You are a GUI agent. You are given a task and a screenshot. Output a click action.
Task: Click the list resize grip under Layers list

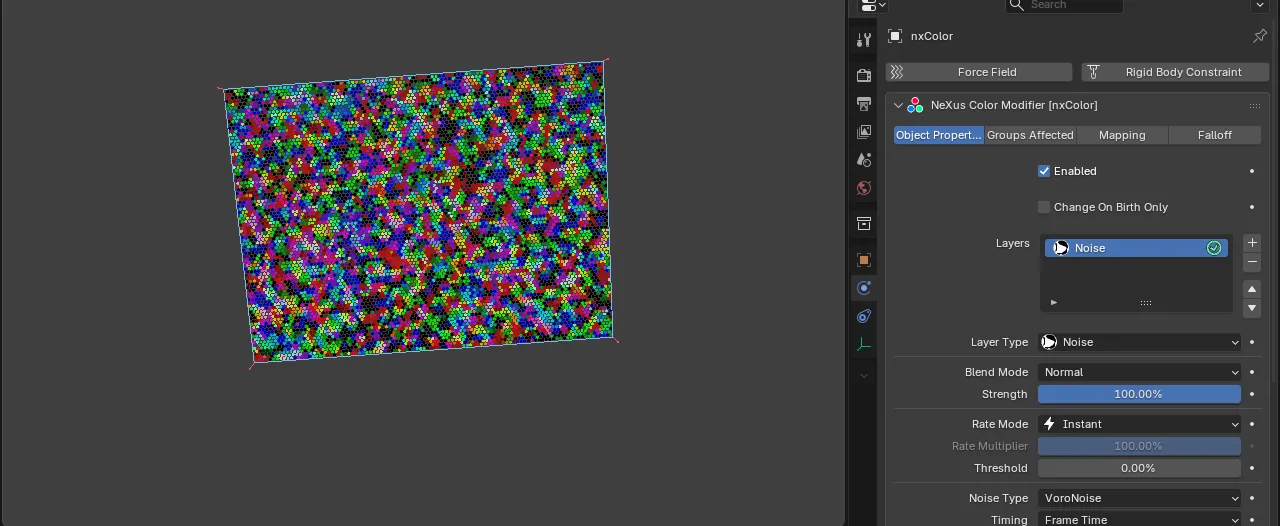click(1146, 302)
